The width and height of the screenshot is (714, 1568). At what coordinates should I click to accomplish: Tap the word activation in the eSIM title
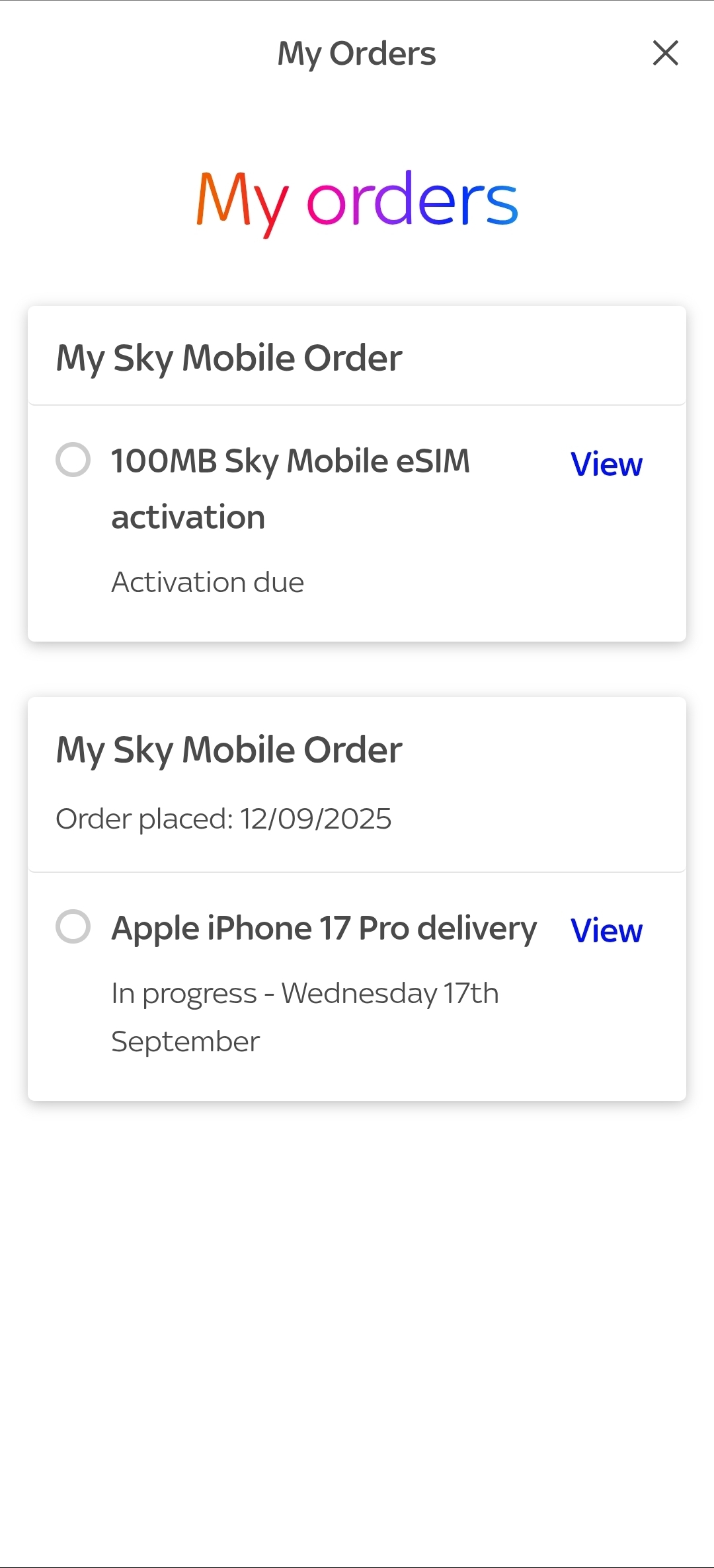point(188,517)
